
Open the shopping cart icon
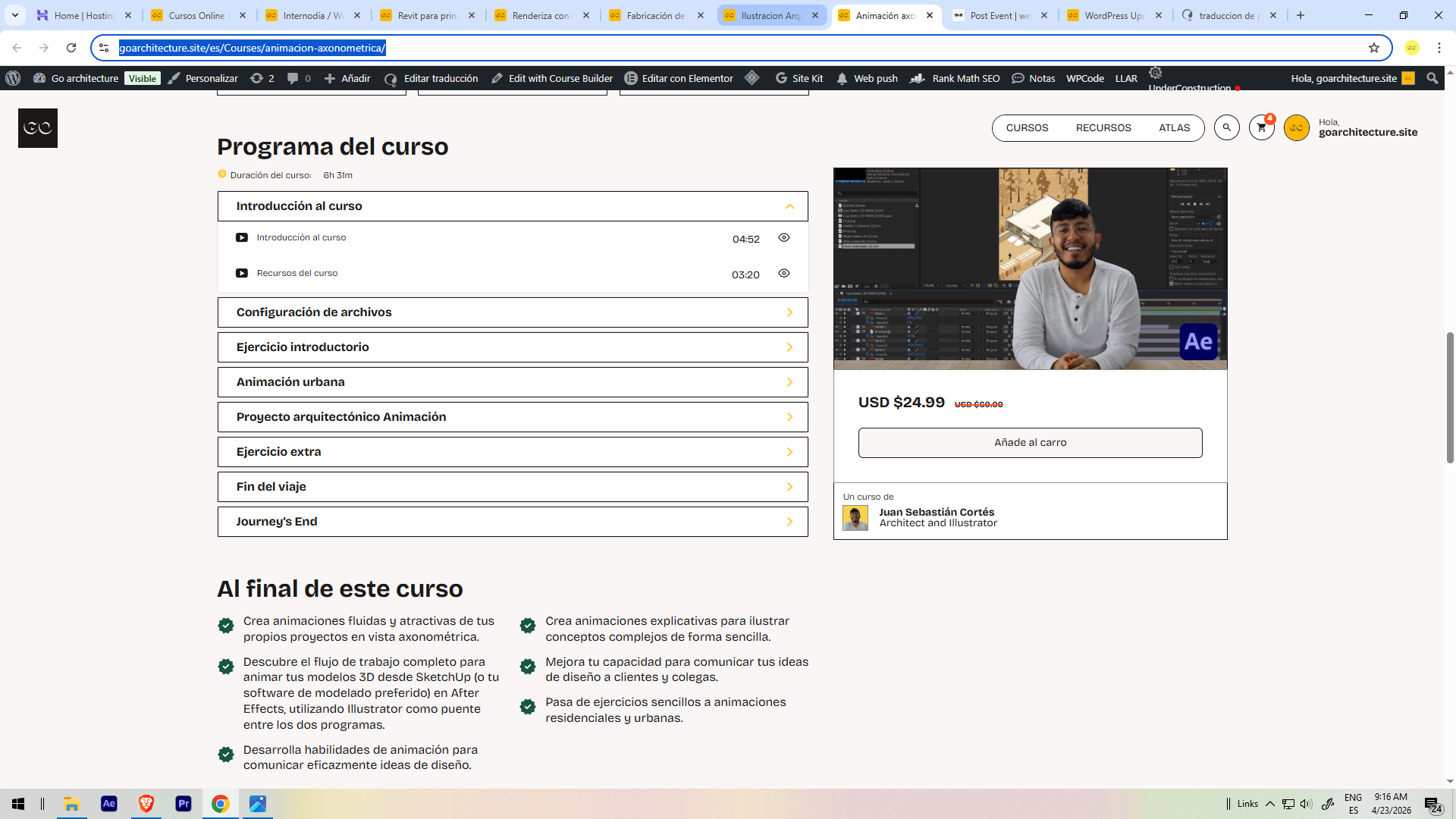tap(1261, 127)
